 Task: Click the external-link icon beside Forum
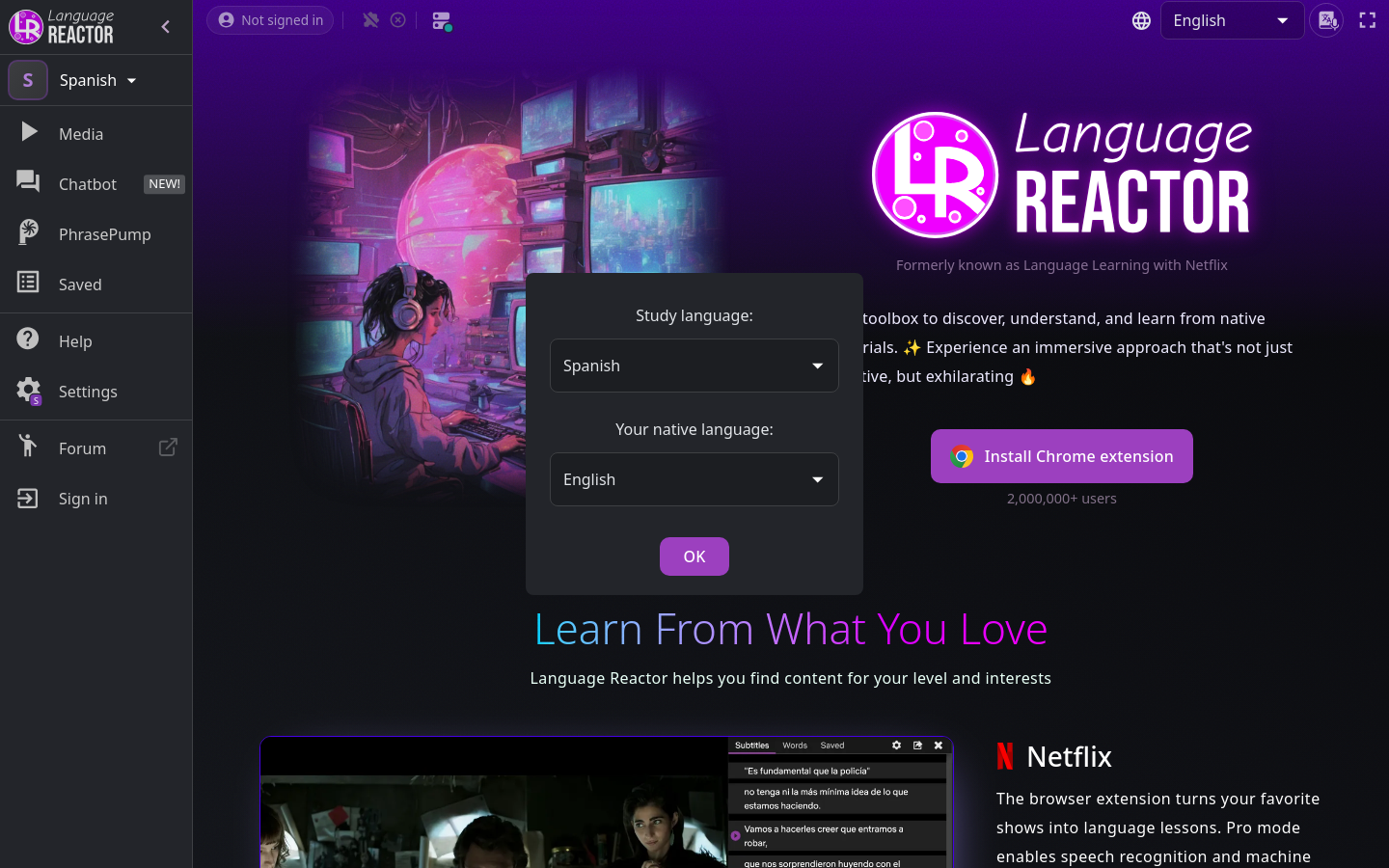pyautogui.click(x=168, y=448)
